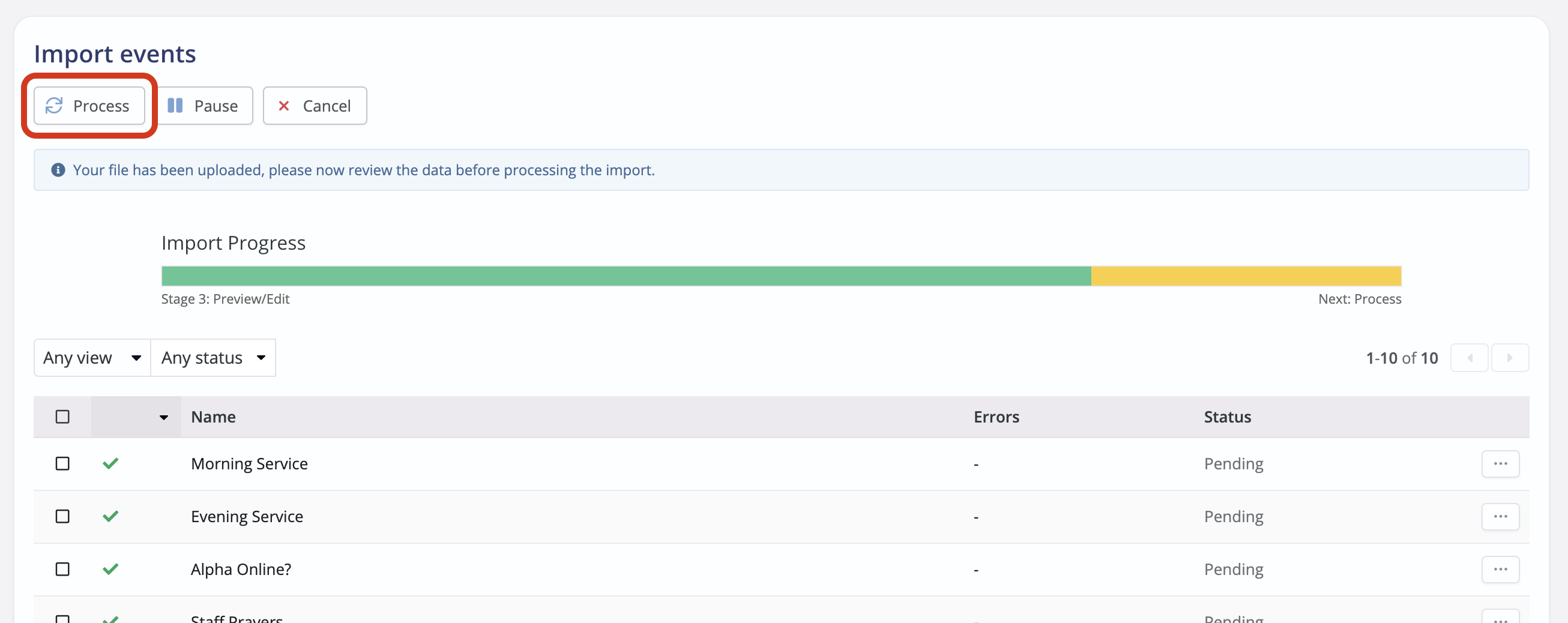
Task: Click the refresh icon on the Process button
Action: (x=55, y=105)
